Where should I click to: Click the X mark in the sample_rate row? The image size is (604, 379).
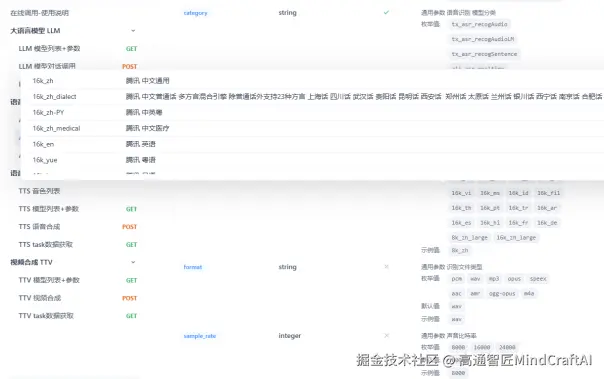pos(386,335)
